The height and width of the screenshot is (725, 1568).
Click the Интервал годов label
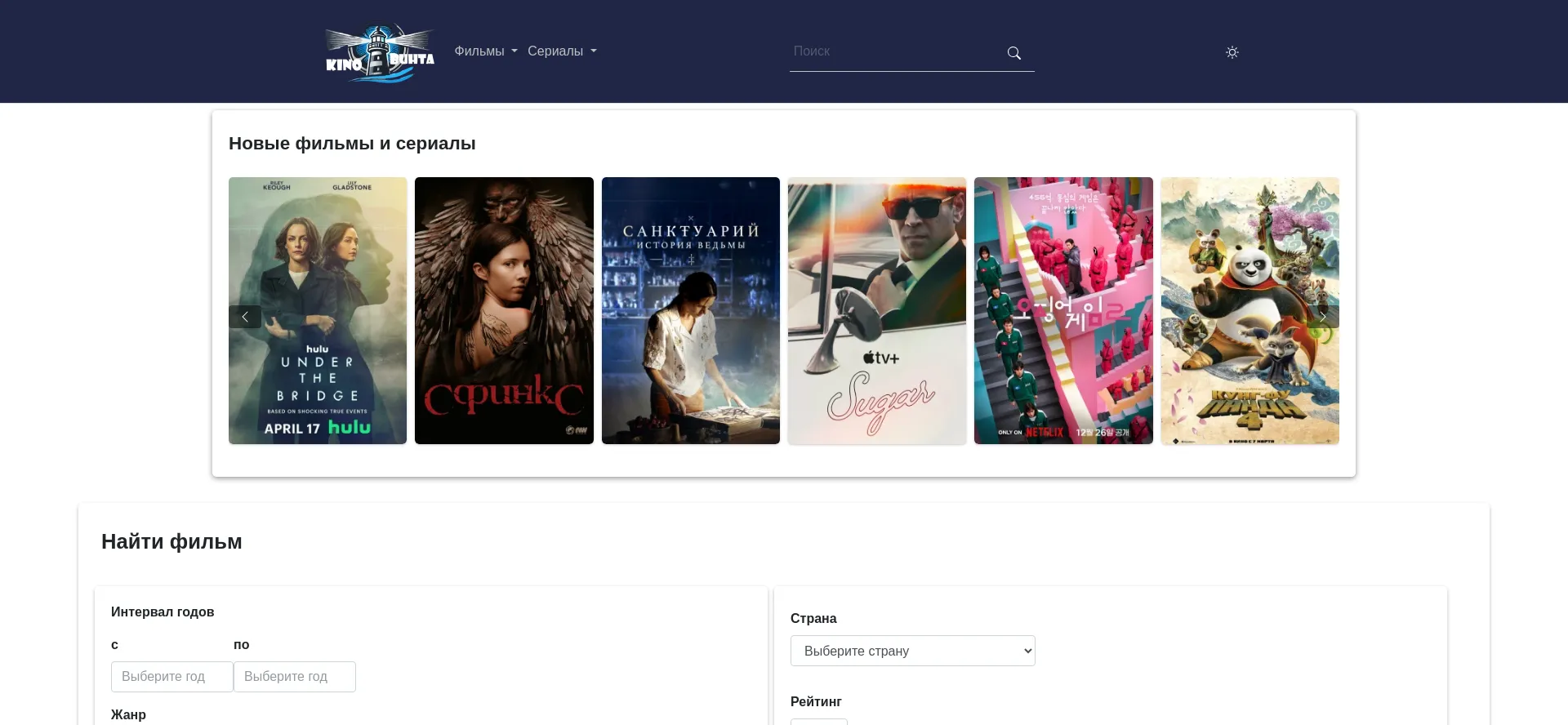(163, 612)
